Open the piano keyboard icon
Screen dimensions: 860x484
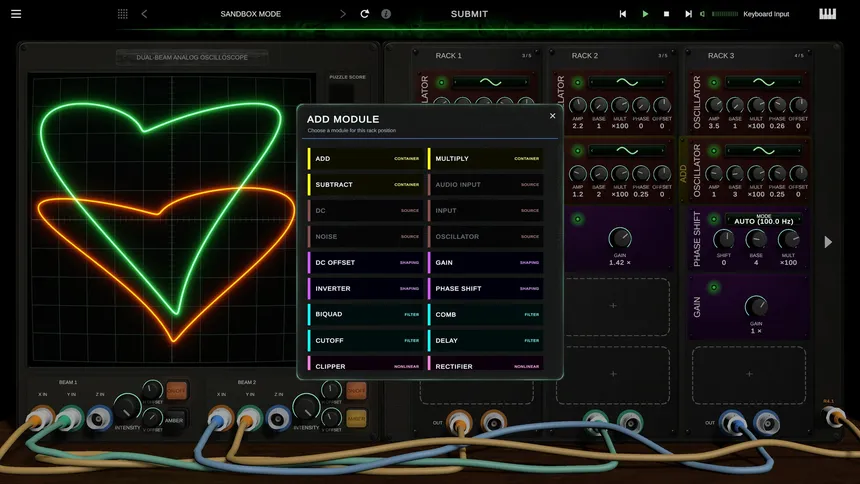point(828,14)
